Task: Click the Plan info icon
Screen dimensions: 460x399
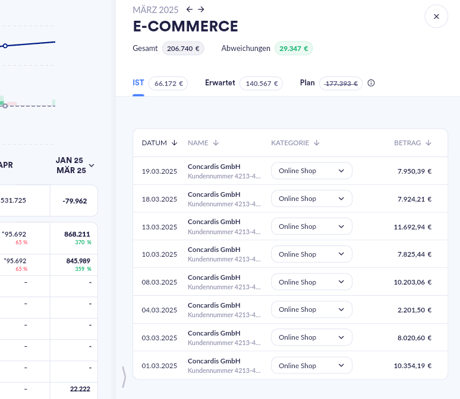Action: coord(371,83)
